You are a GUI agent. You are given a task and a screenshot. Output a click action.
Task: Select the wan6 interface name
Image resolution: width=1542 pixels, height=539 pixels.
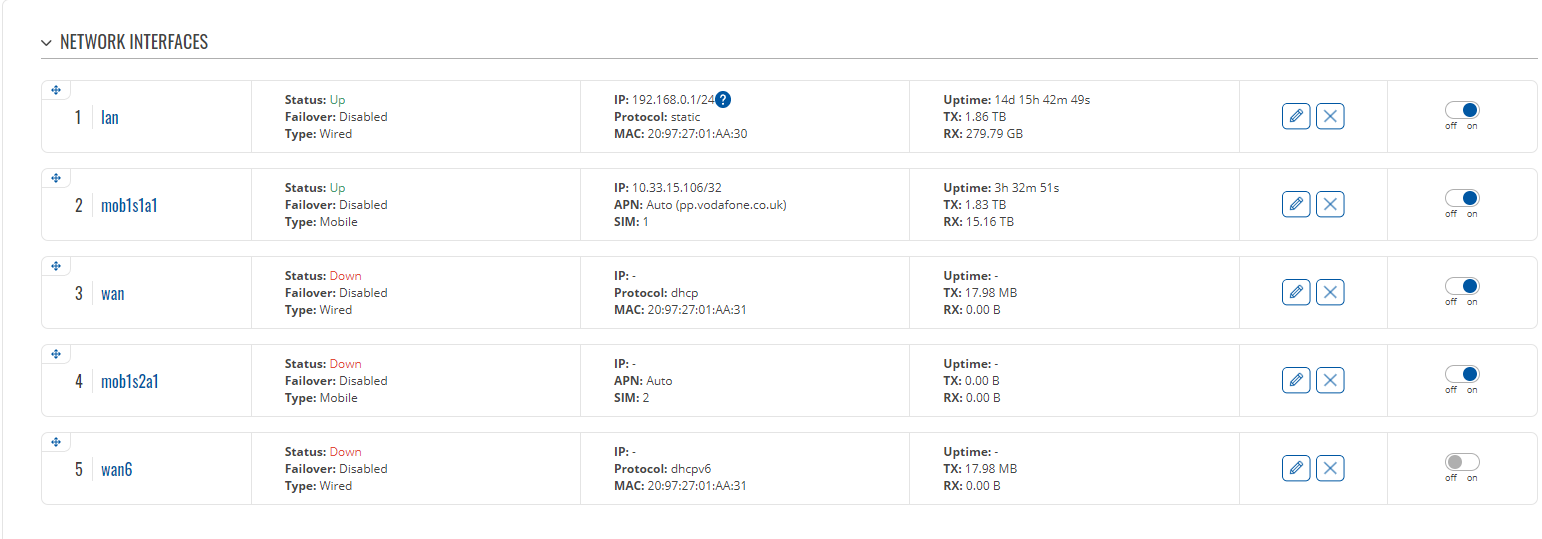pos(116,469)
